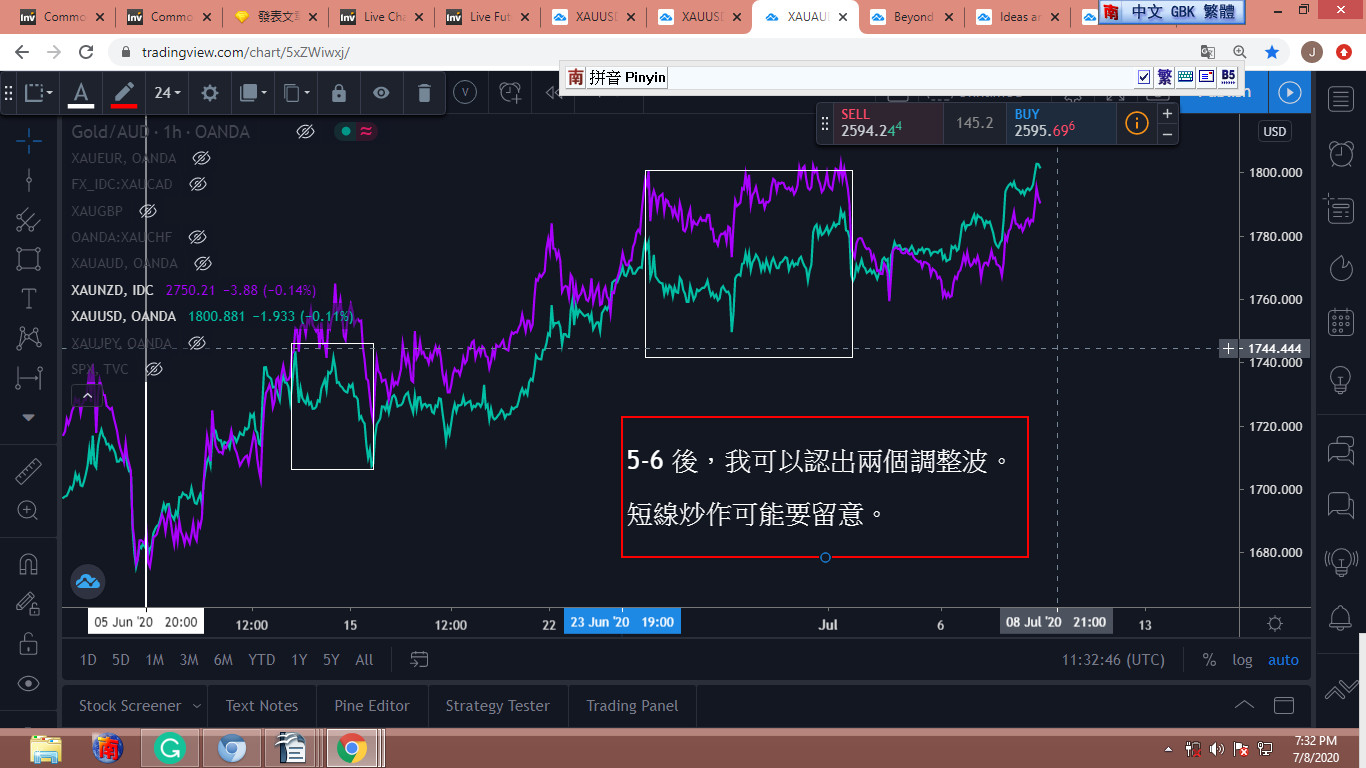Open drawing settings gear in floating toolbar
1366x768 pixels.
coord(209,93)
